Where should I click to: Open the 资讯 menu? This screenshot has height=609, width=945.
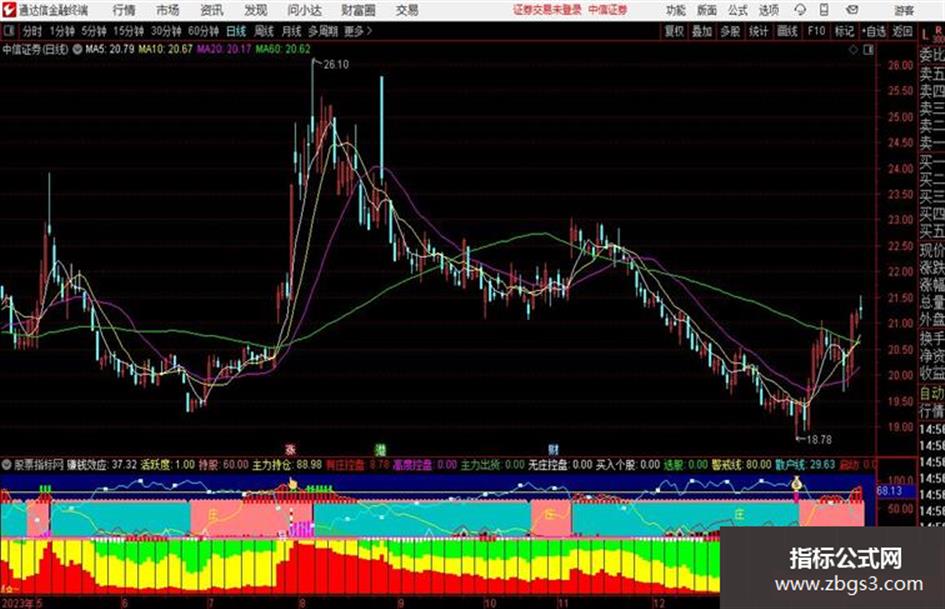click(212, 10)
